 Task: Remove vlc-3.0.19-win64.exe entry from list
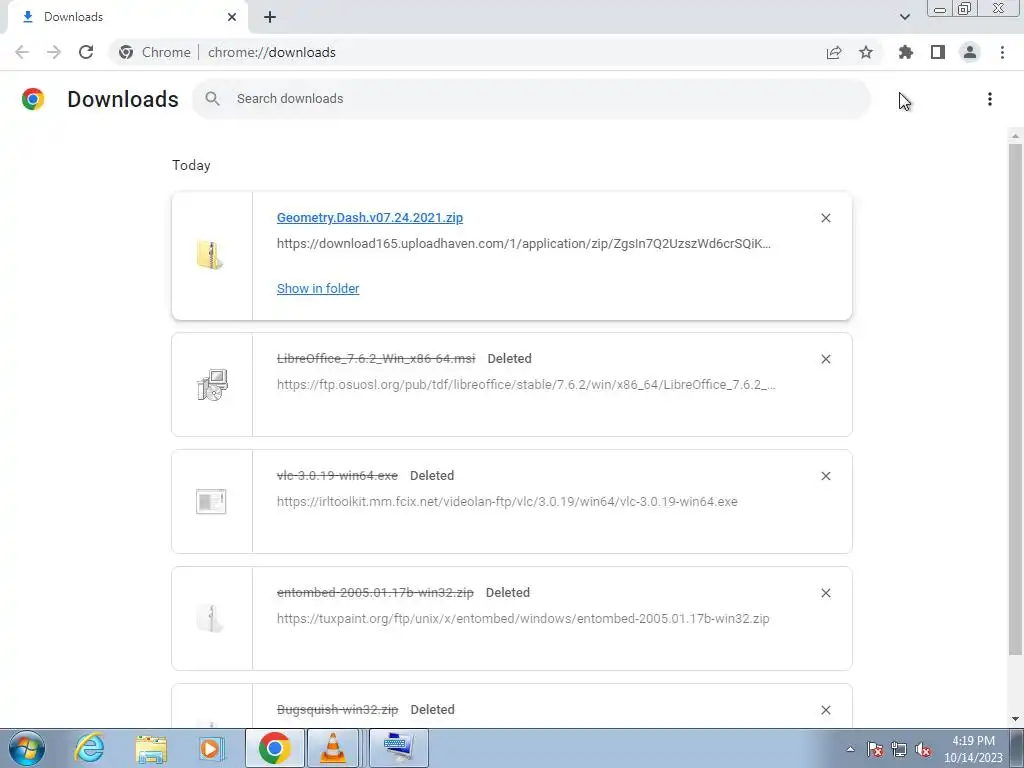(825, 476)
